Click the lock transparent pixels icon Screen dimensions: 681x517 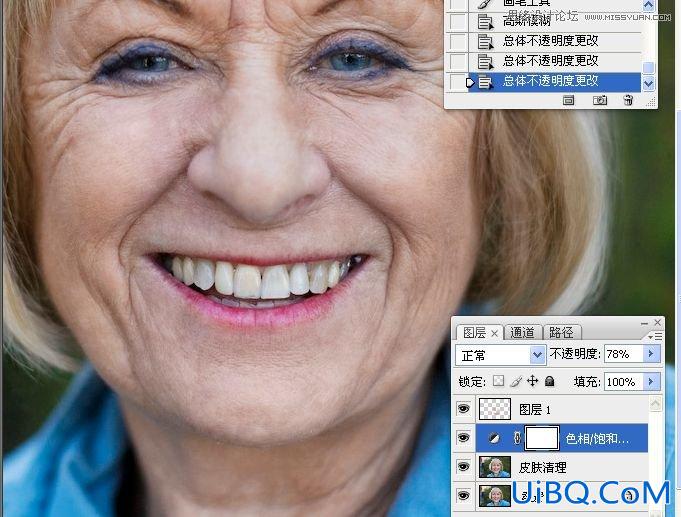coord(499,381)
